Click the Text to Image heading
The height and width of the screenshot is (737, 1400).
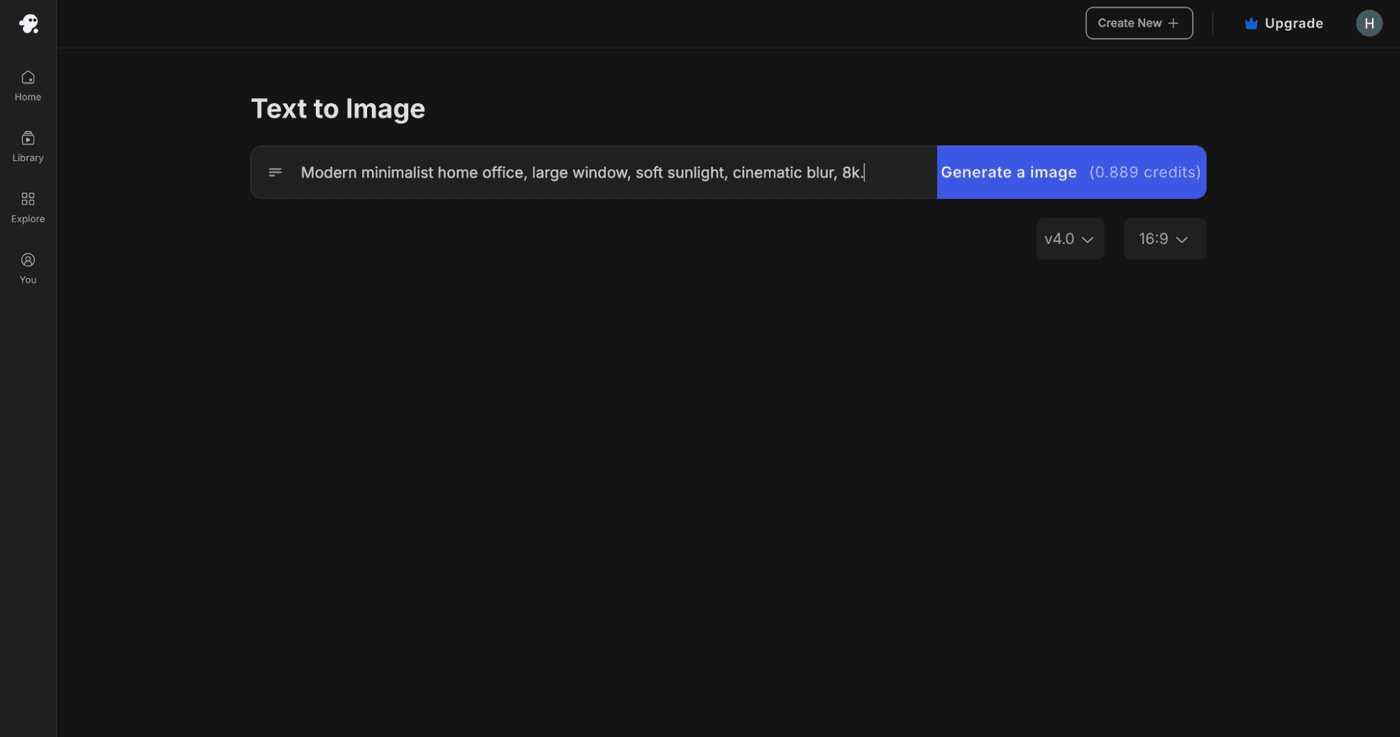338,108
